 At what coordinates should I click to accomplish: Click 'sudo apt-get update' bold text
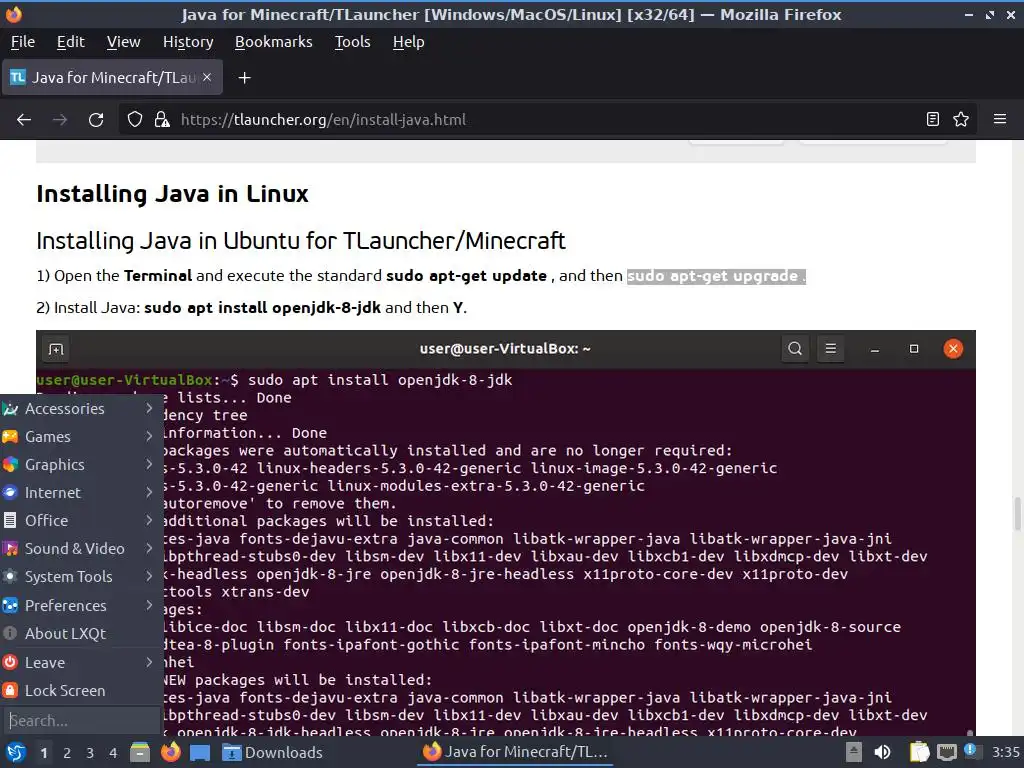tap(466, 276)
